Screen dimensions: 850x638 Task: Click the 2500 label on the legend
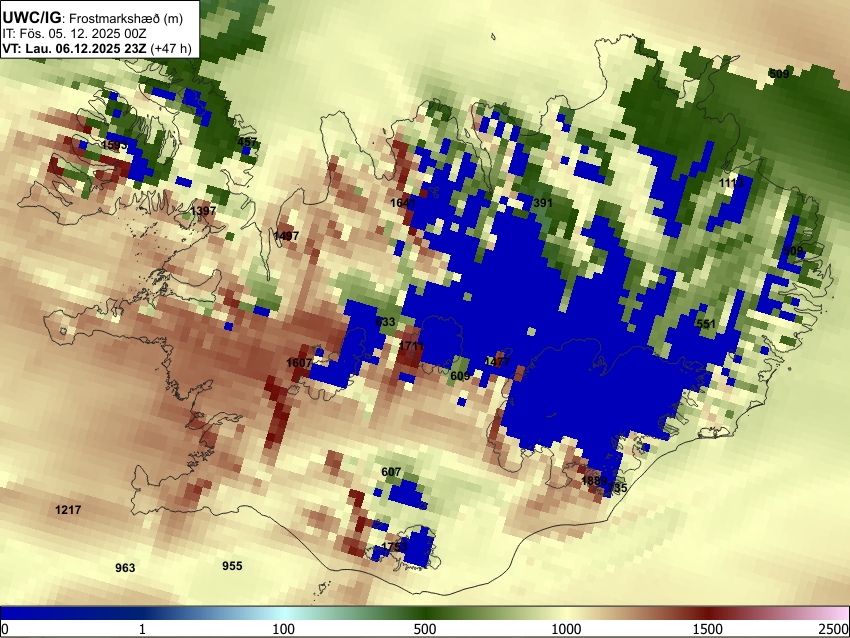coord(834,629)
